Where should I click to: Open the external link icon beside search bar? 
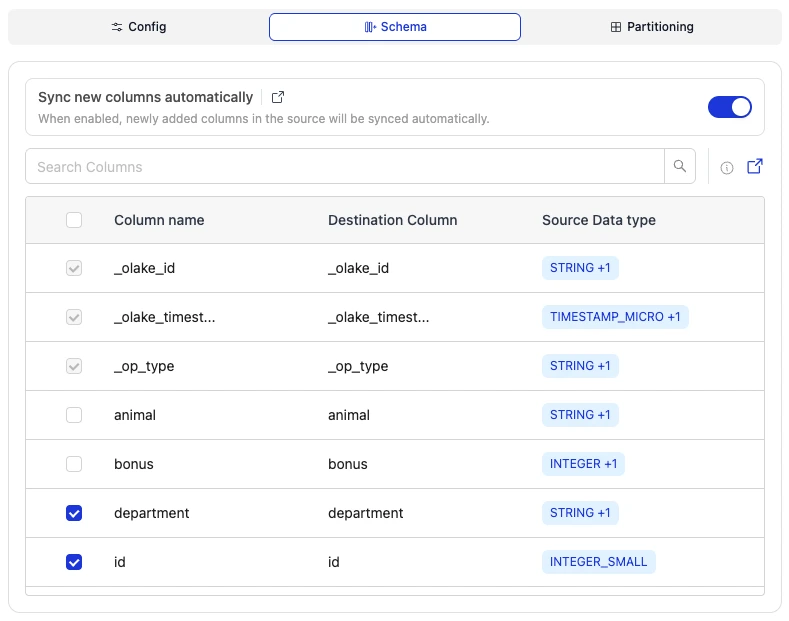(x=755, y=167)
